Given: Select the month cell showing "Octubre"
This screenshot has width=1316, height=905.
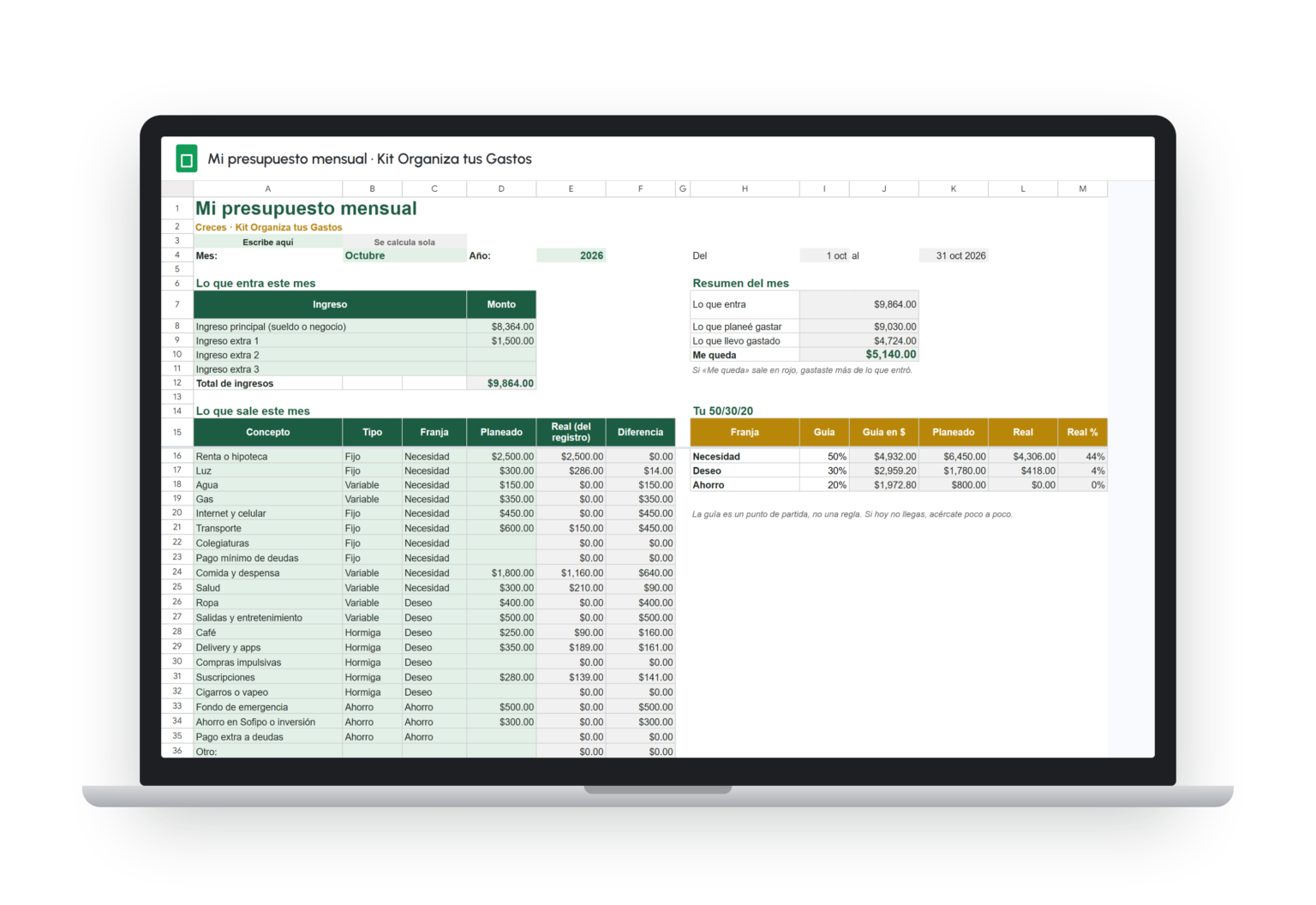Looking at the screenshot, I should (404, 255).
